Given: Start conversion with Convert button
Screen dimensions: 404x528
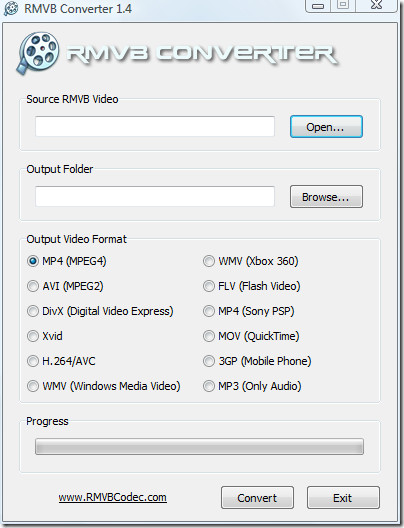Looking at the screenshot, I should (257, 498).
